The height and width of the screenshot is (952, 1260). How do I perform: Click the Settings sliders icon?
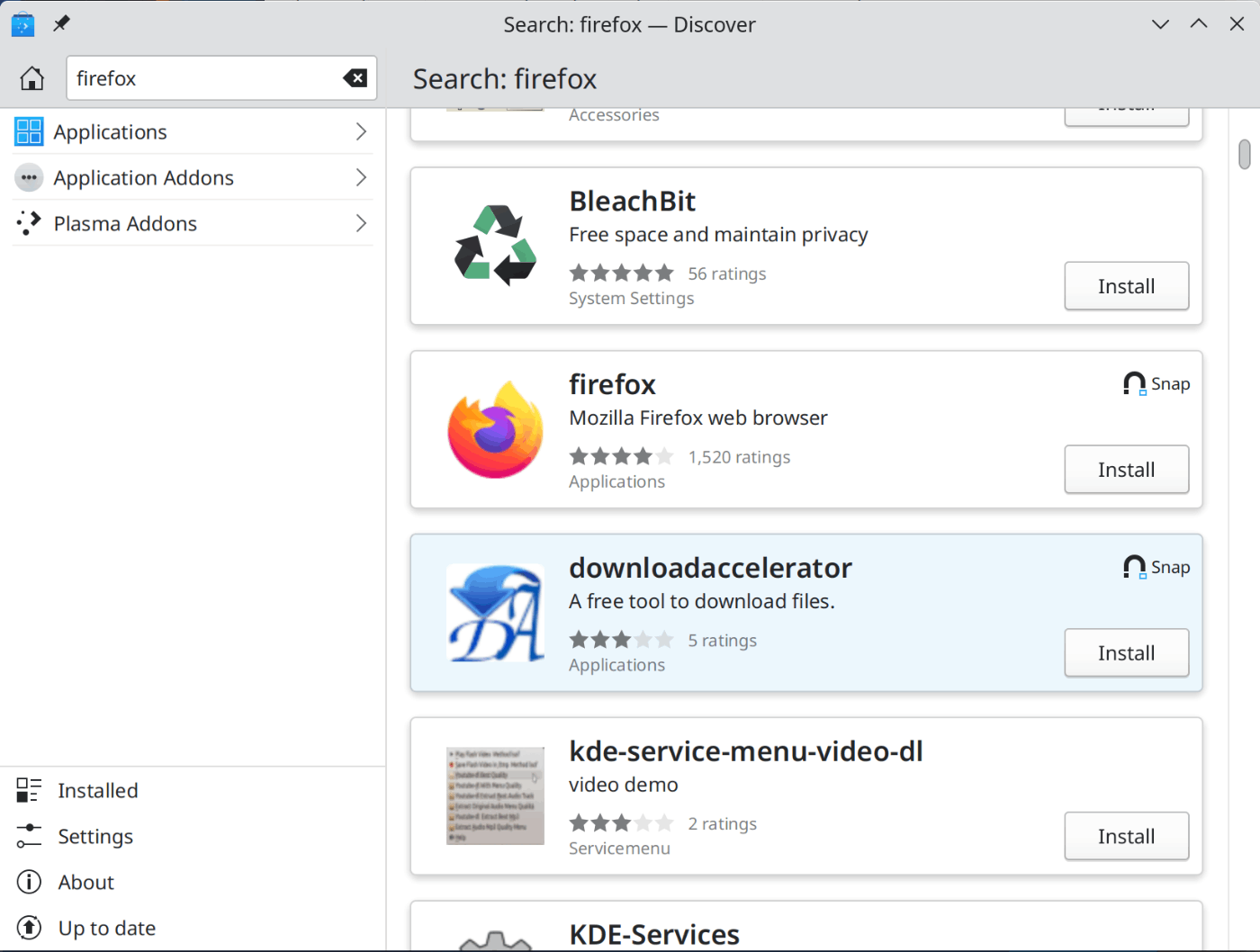tap(29, 836)
